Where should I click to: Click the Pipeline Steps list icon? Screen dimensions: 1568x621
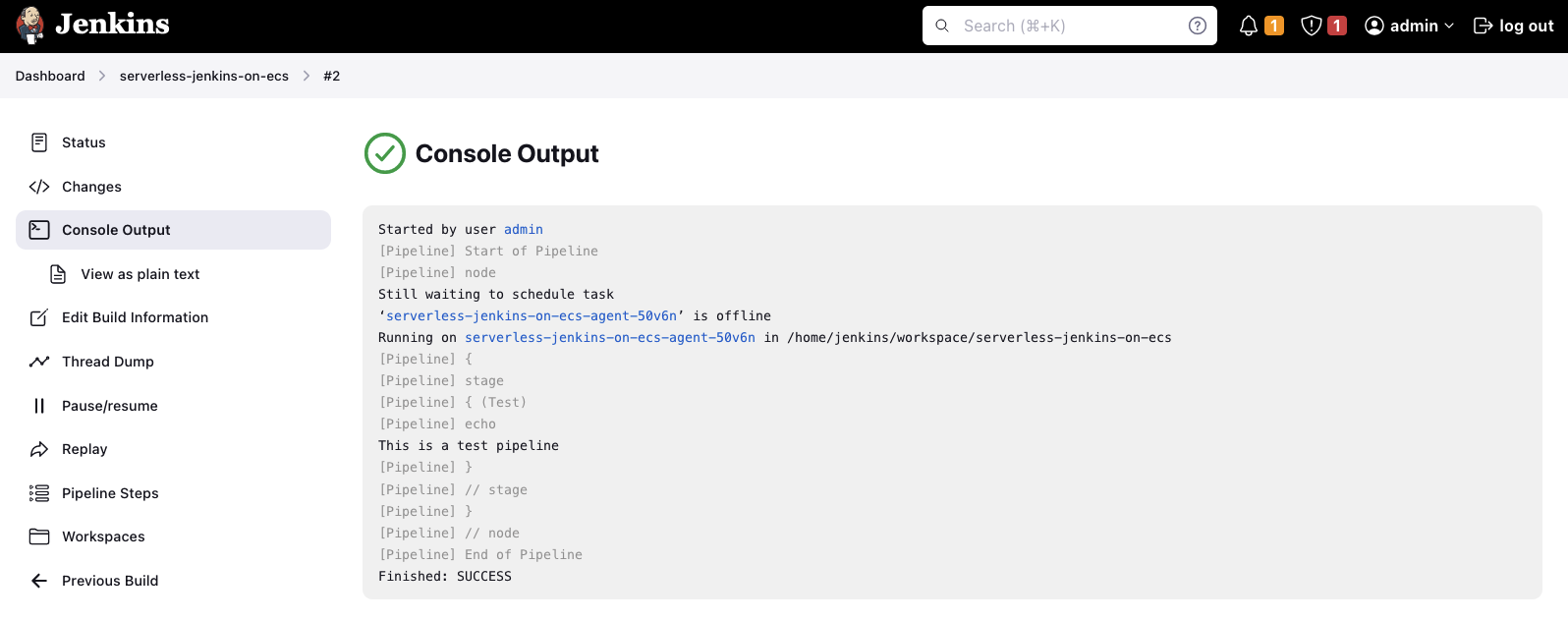(x=39, y=493)
